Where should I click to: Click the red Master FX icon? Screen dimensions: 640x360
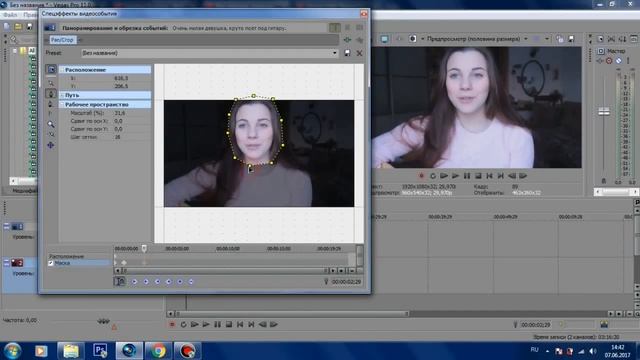pyautogui.click(x=609, y=61)
